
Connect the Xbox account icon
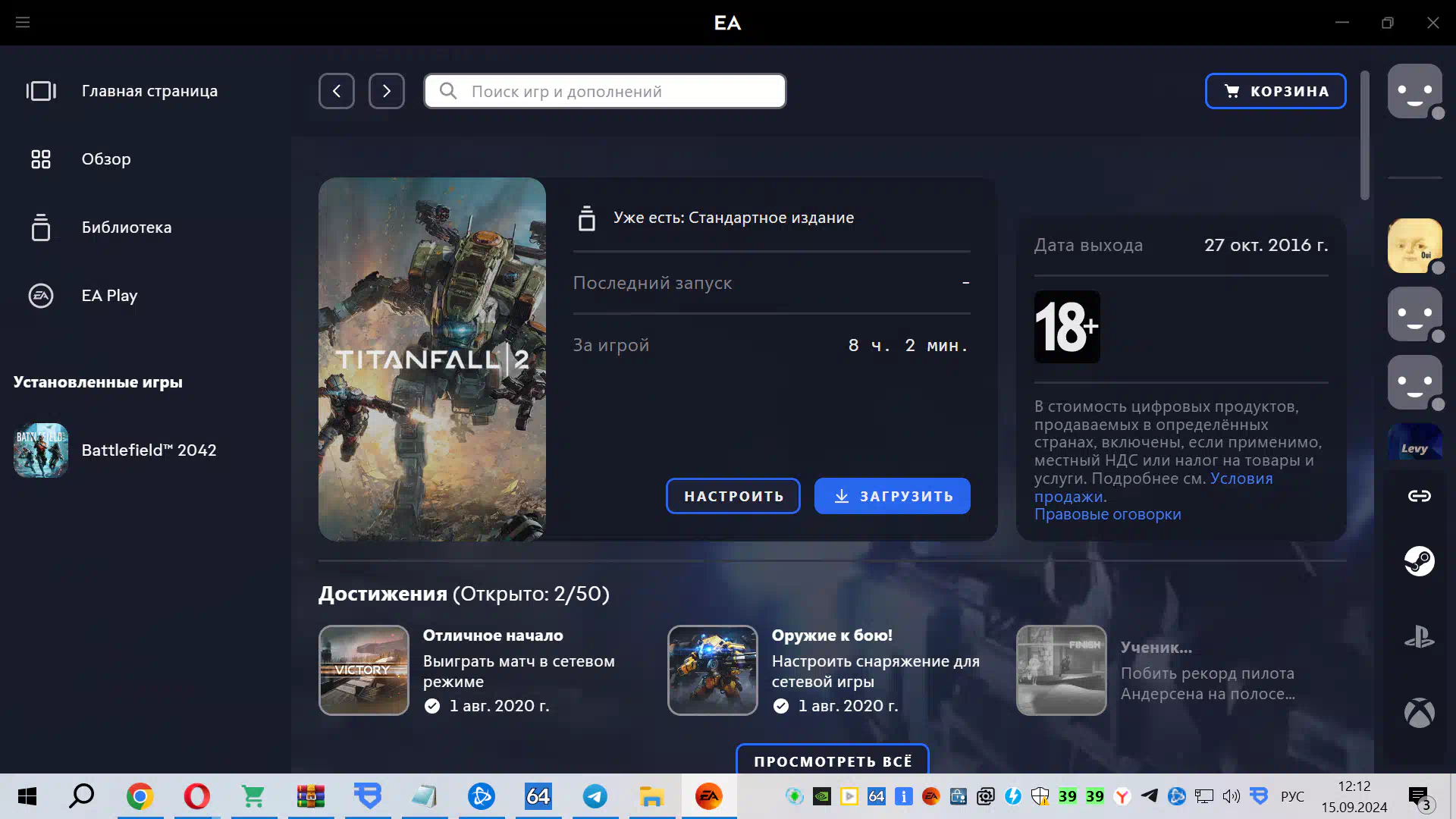[x=1420, y=713]
